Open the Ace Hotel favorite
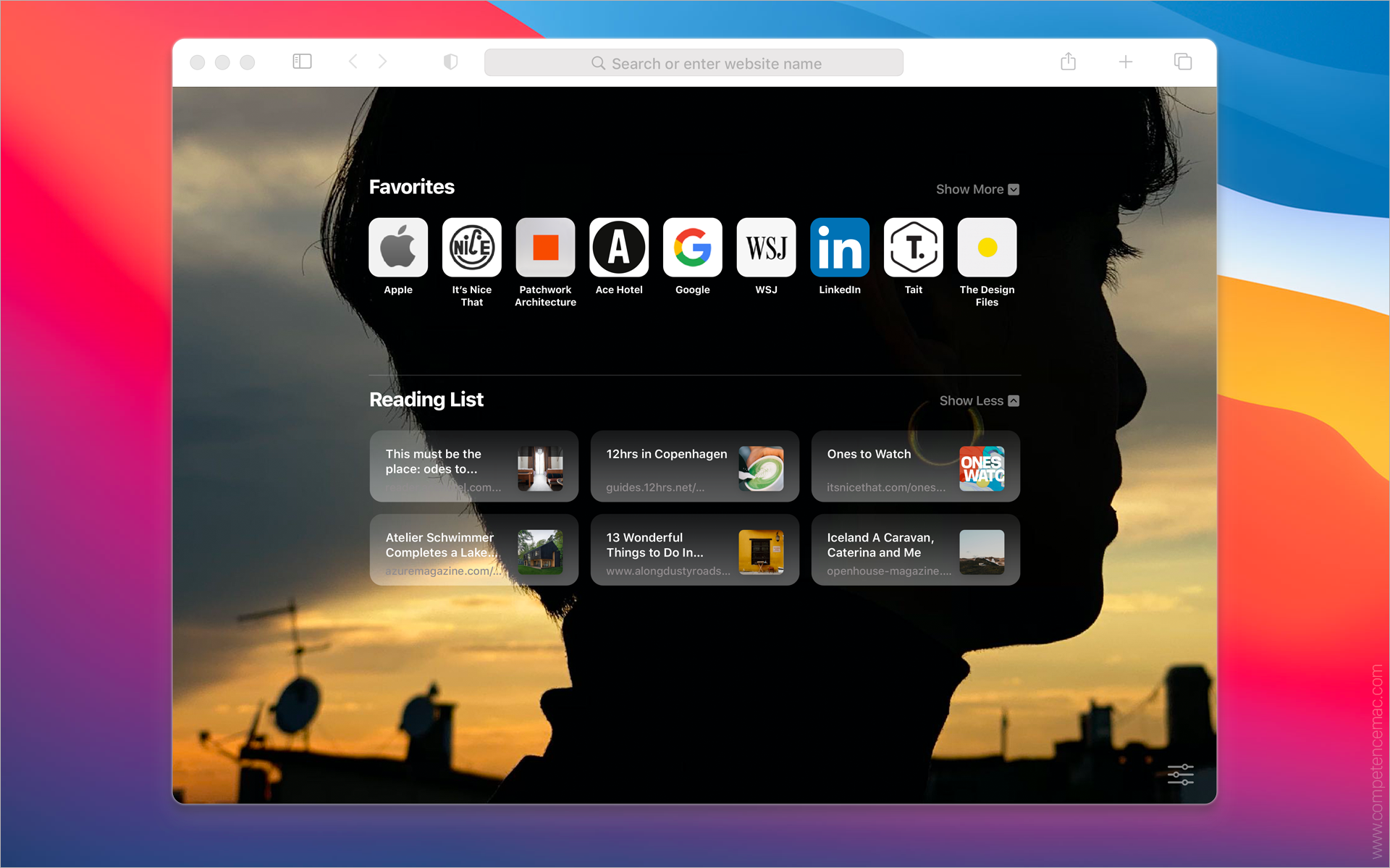Screen dimensions: 1390x868 tap(619, 248)
